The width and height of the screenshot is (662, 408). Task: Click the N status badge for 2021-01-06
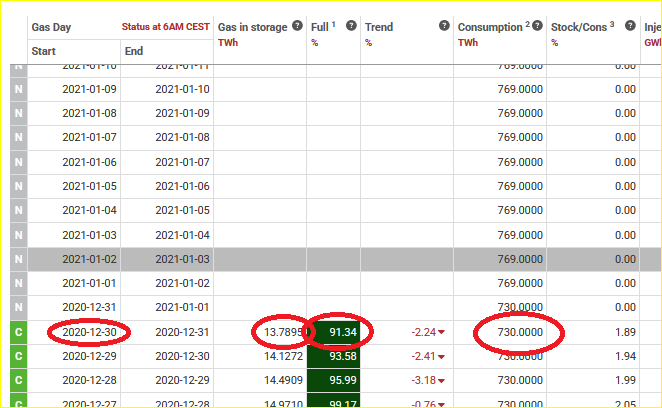click(x=19, y=162)
